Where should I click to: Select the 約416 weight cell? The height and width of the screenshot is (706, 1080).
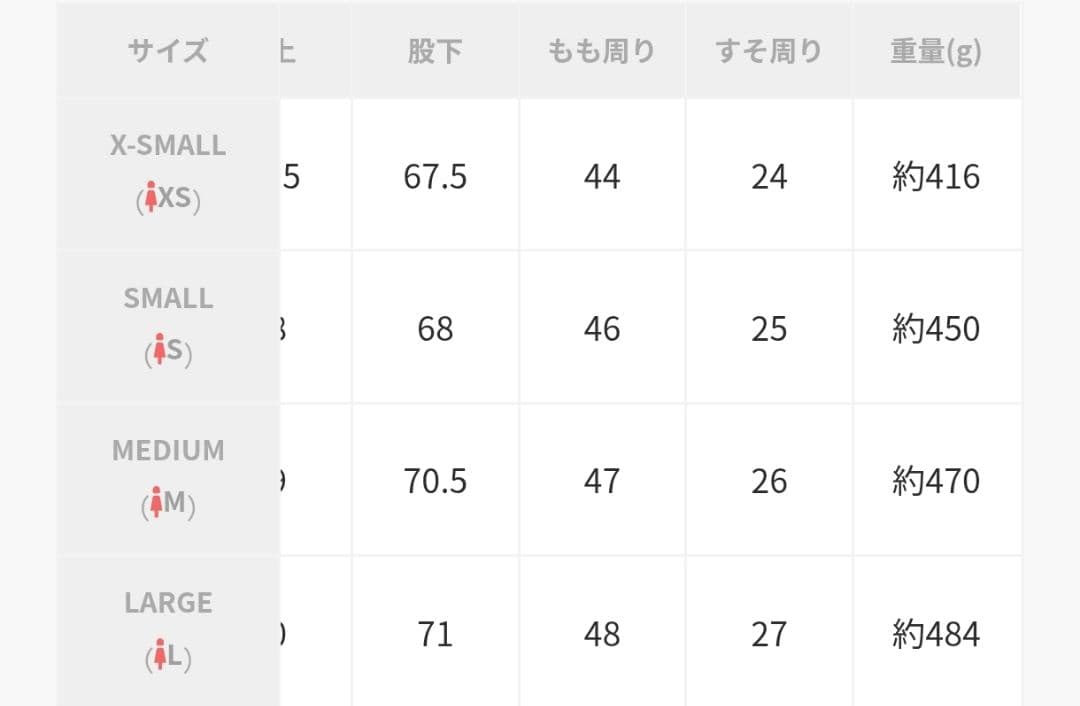(x=936, y=177)
